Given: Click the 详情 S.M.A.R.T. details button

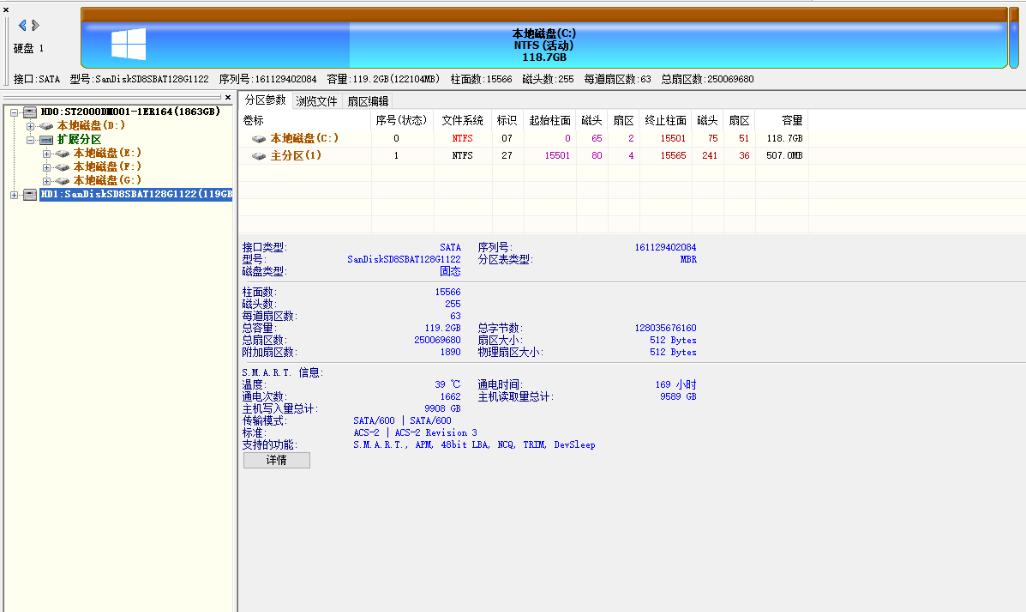Looking at the screenshot, I should coord(276,460).
